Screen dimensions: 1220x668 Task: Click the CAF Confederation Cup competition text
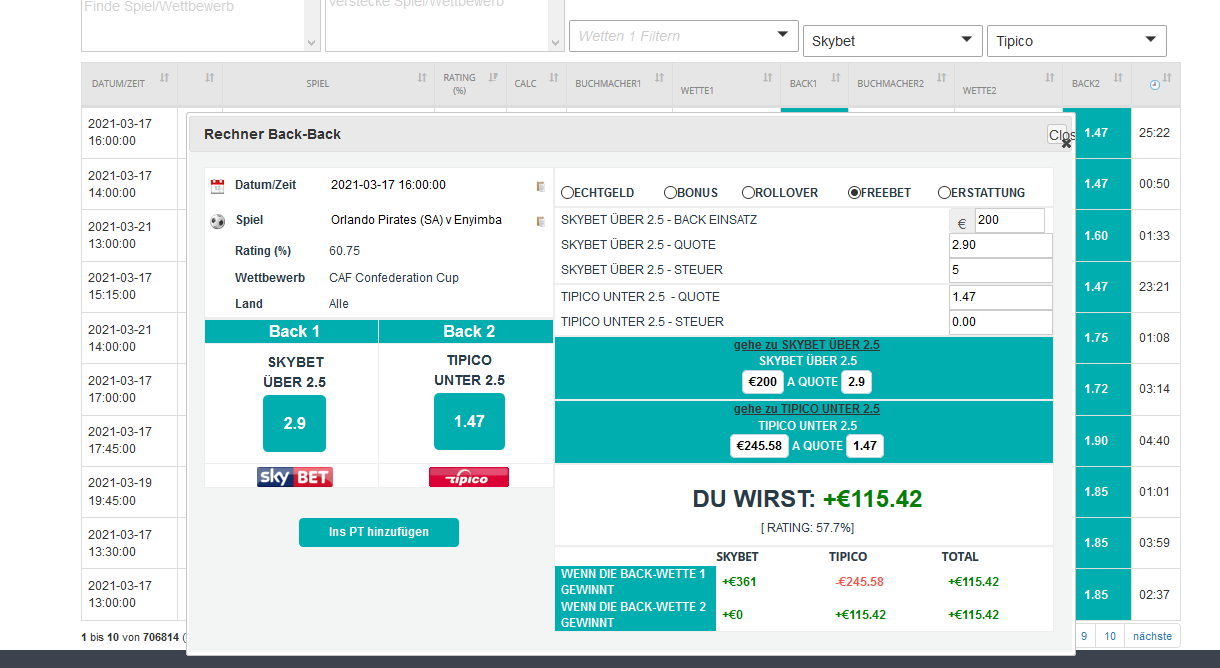coord(394,278)
